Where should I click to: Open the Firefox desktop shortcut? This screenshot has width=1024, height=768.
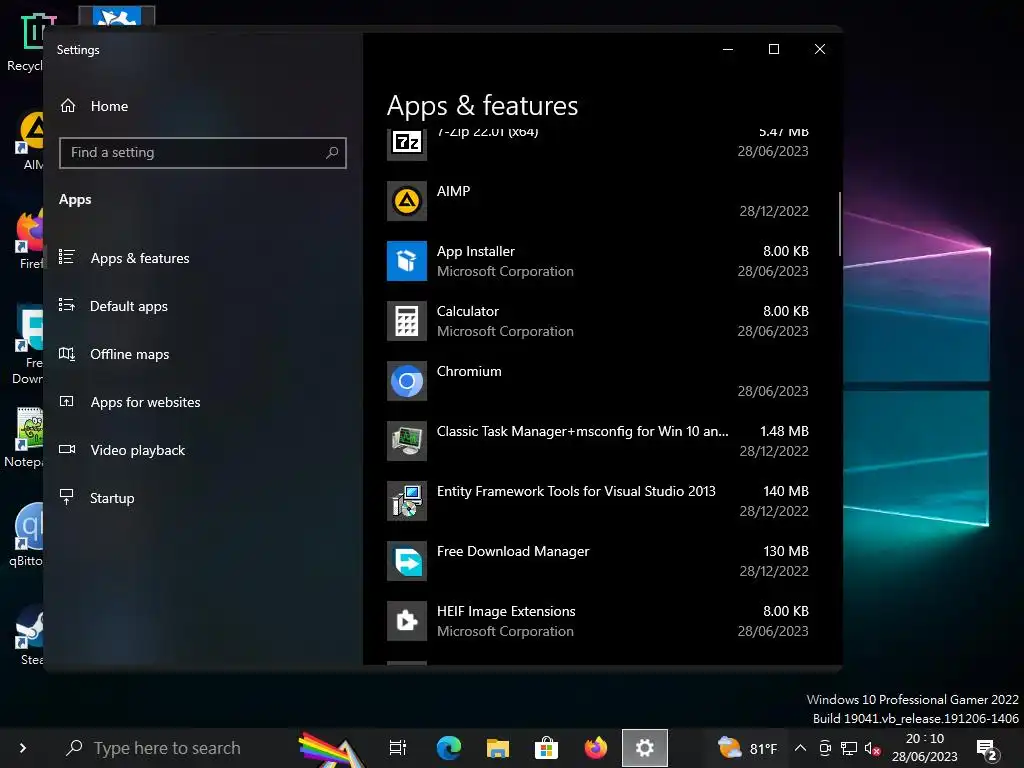pos(30,240)
